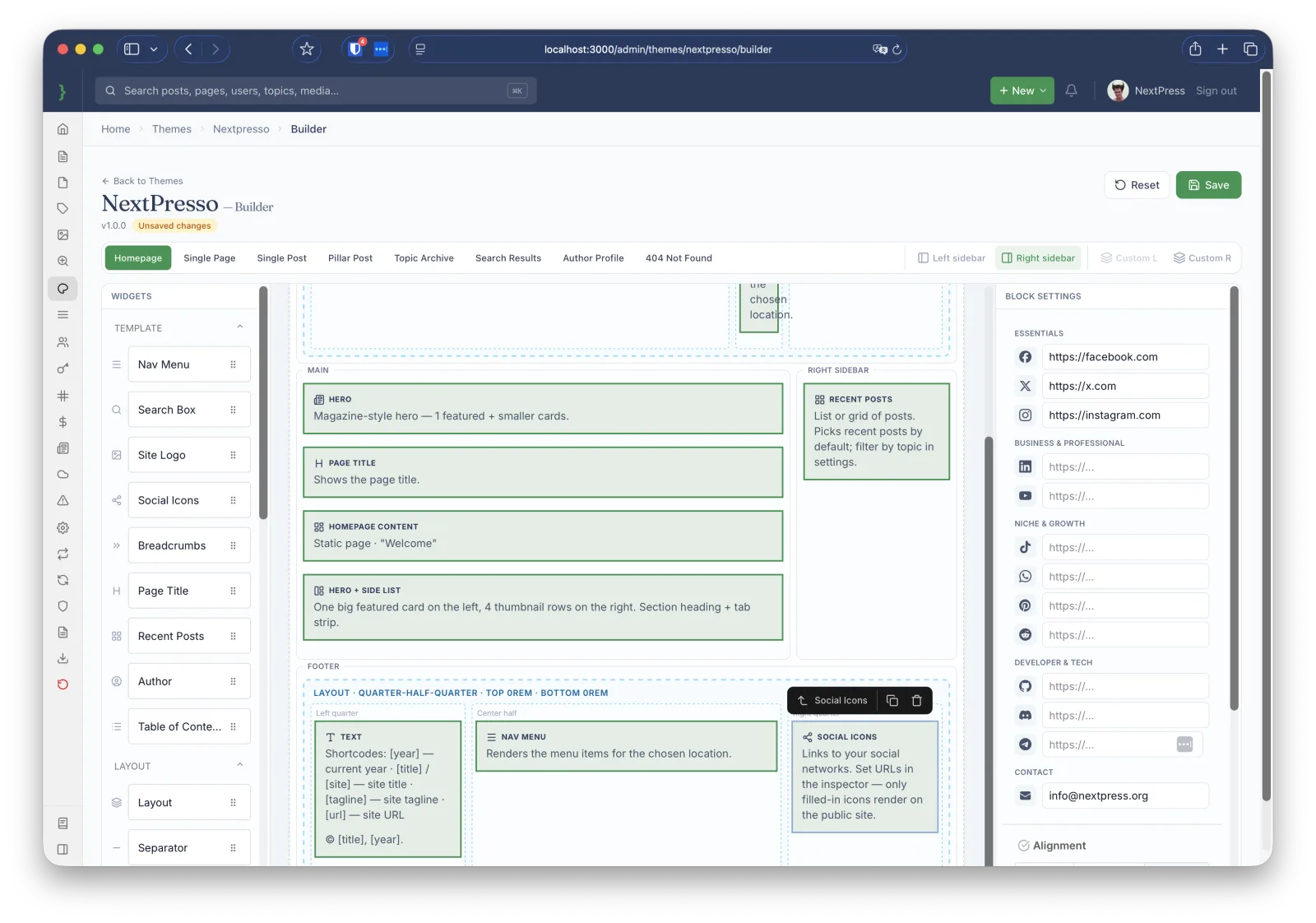Open the tags icon in the admin sidebar

click(63, 208)
